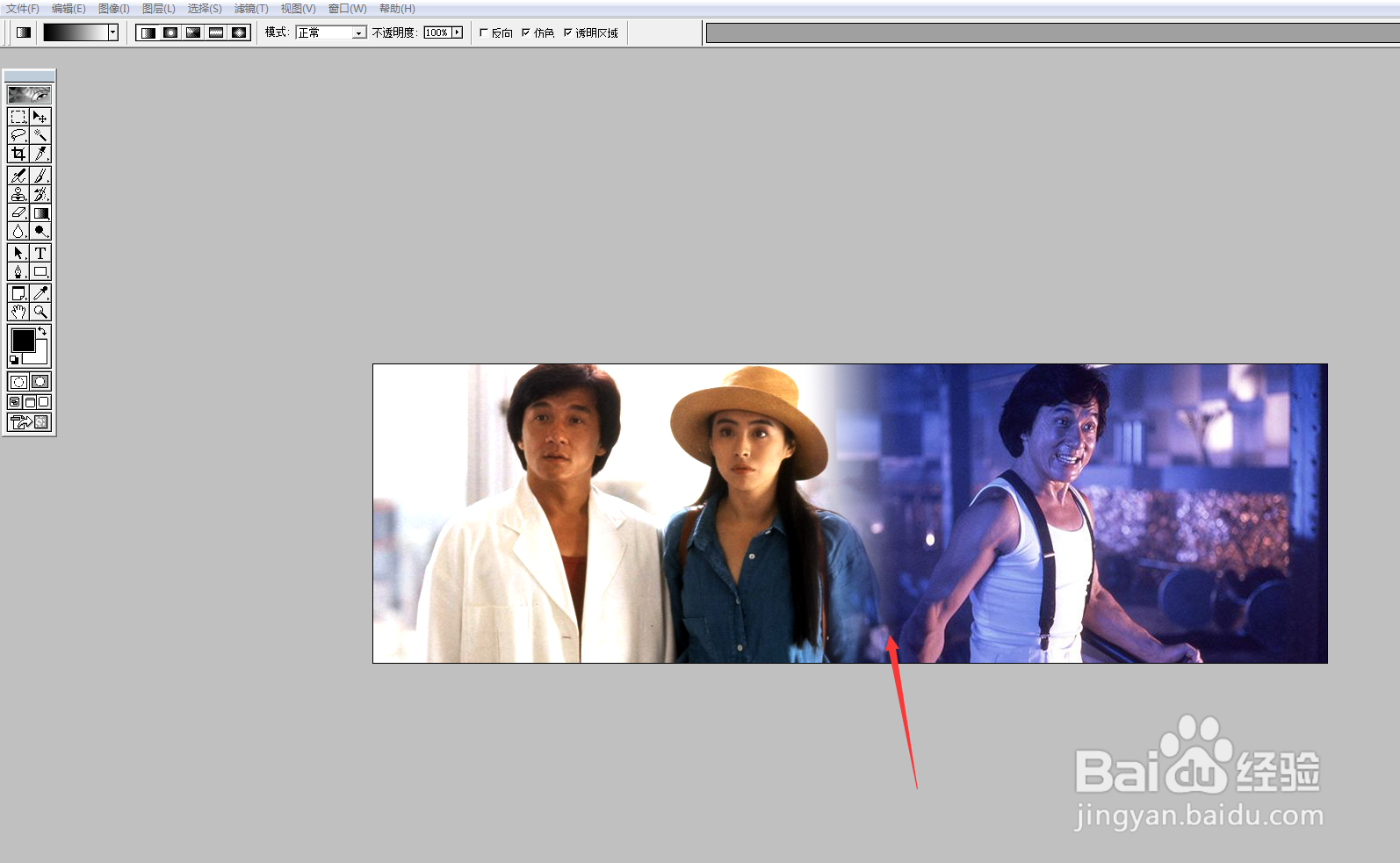Set Full Screen Mode with menu bar

29,402
